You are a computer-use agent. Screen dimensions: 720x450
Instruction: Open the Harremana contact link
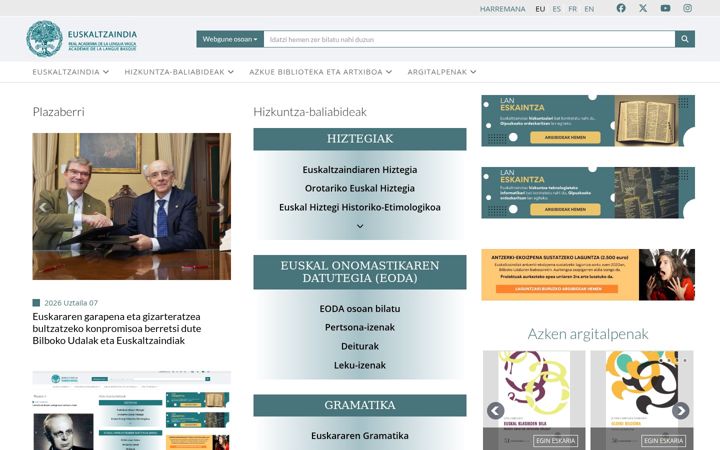502,9
